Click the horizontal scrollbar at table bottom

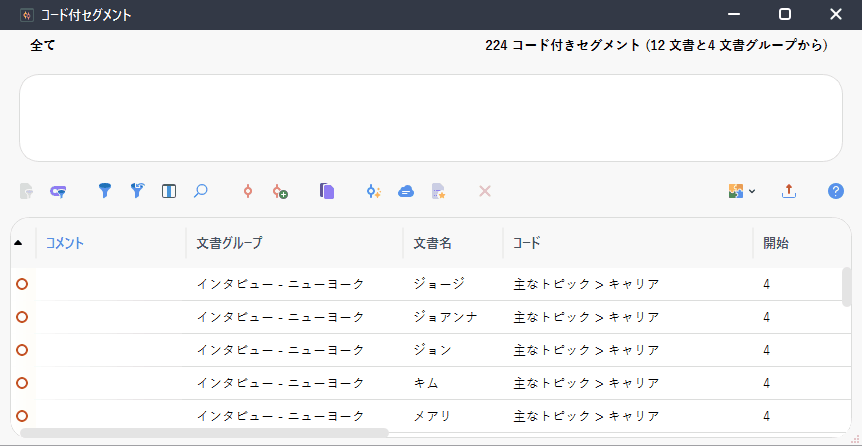point(204,433)
